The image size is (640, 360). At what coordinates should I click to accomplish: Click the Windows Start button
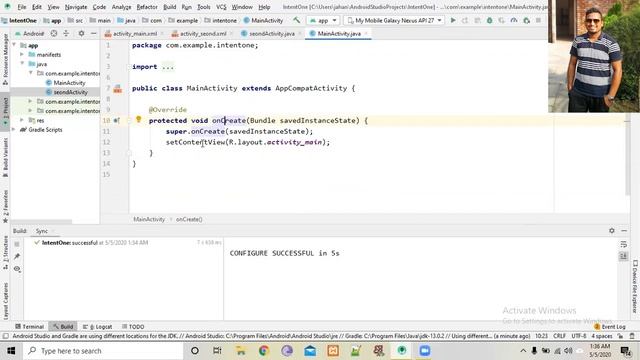pos(11,351)
